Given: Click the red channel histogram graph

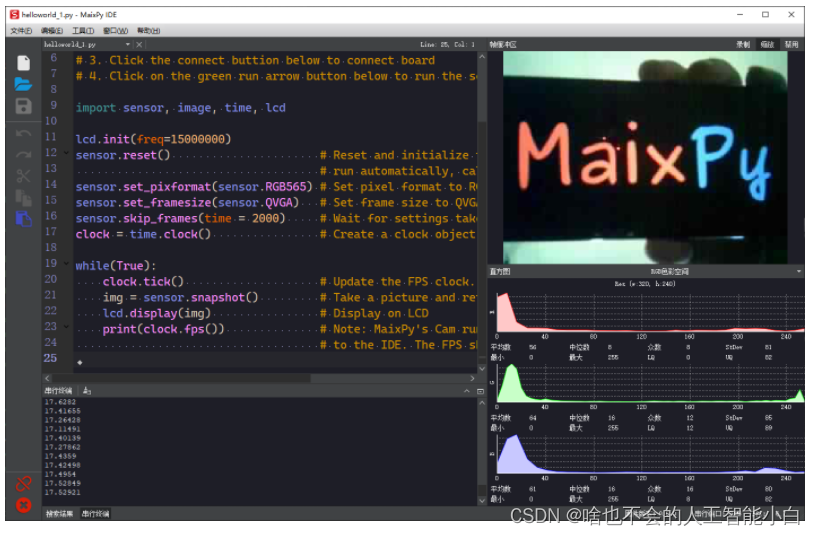Looking at the screenshot, I should pyautogui.click(x=650, y=311).
